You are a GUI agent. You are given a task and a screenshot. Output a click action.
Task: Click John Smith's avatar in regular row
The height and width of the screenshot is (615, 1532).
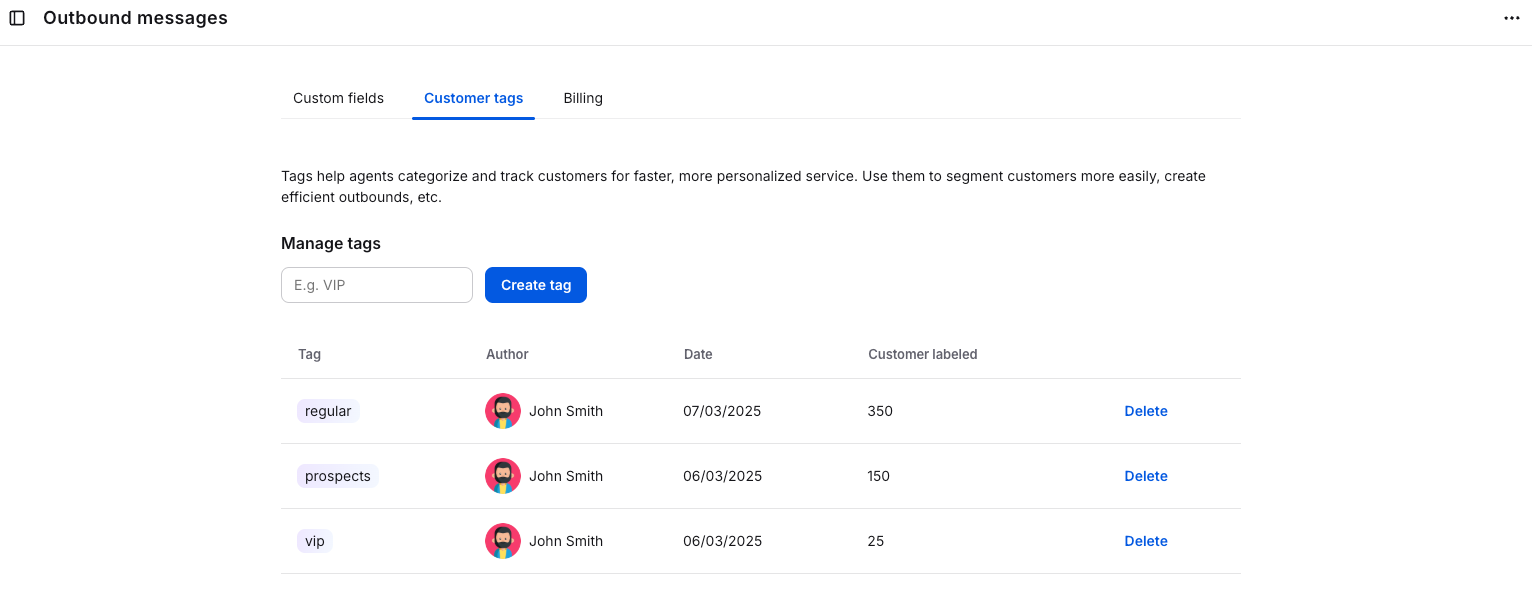(x=503, y=411)
